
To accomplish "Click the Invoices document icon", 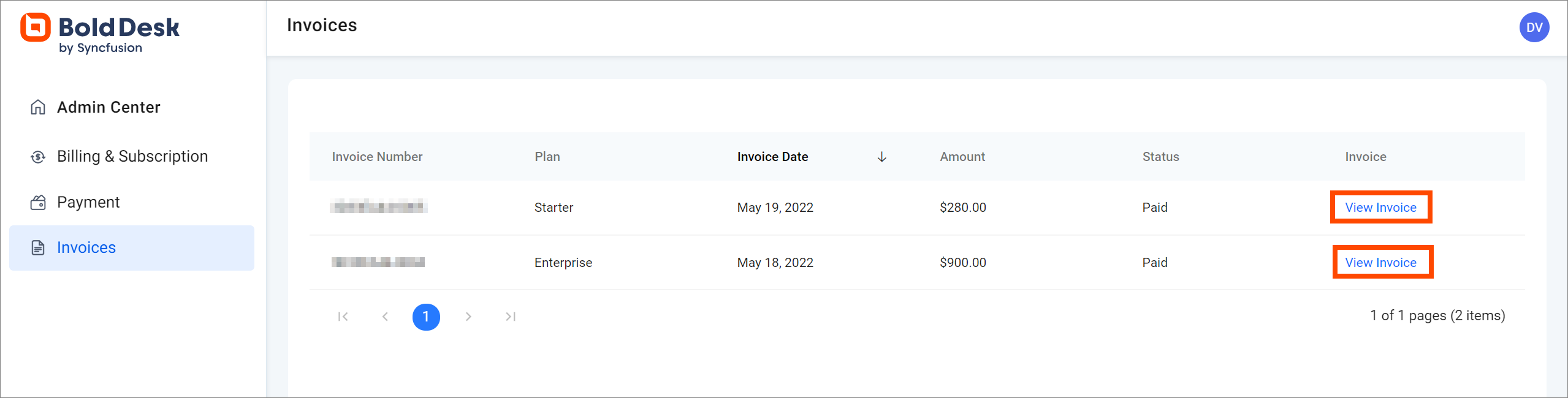I will pyautogui.click(x=38, y=248).
